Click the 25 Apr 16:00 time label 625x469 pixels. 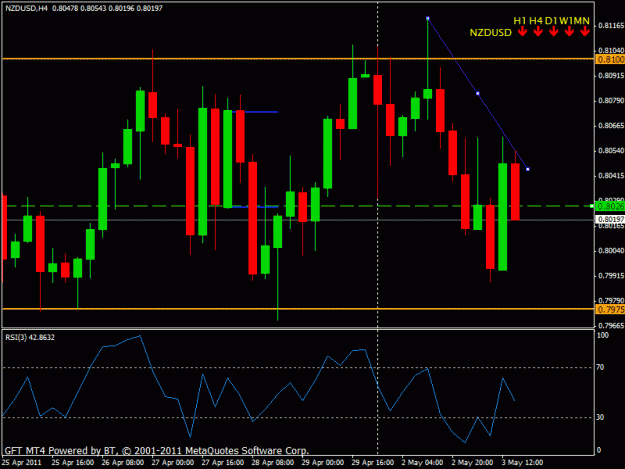click(73, 463)
